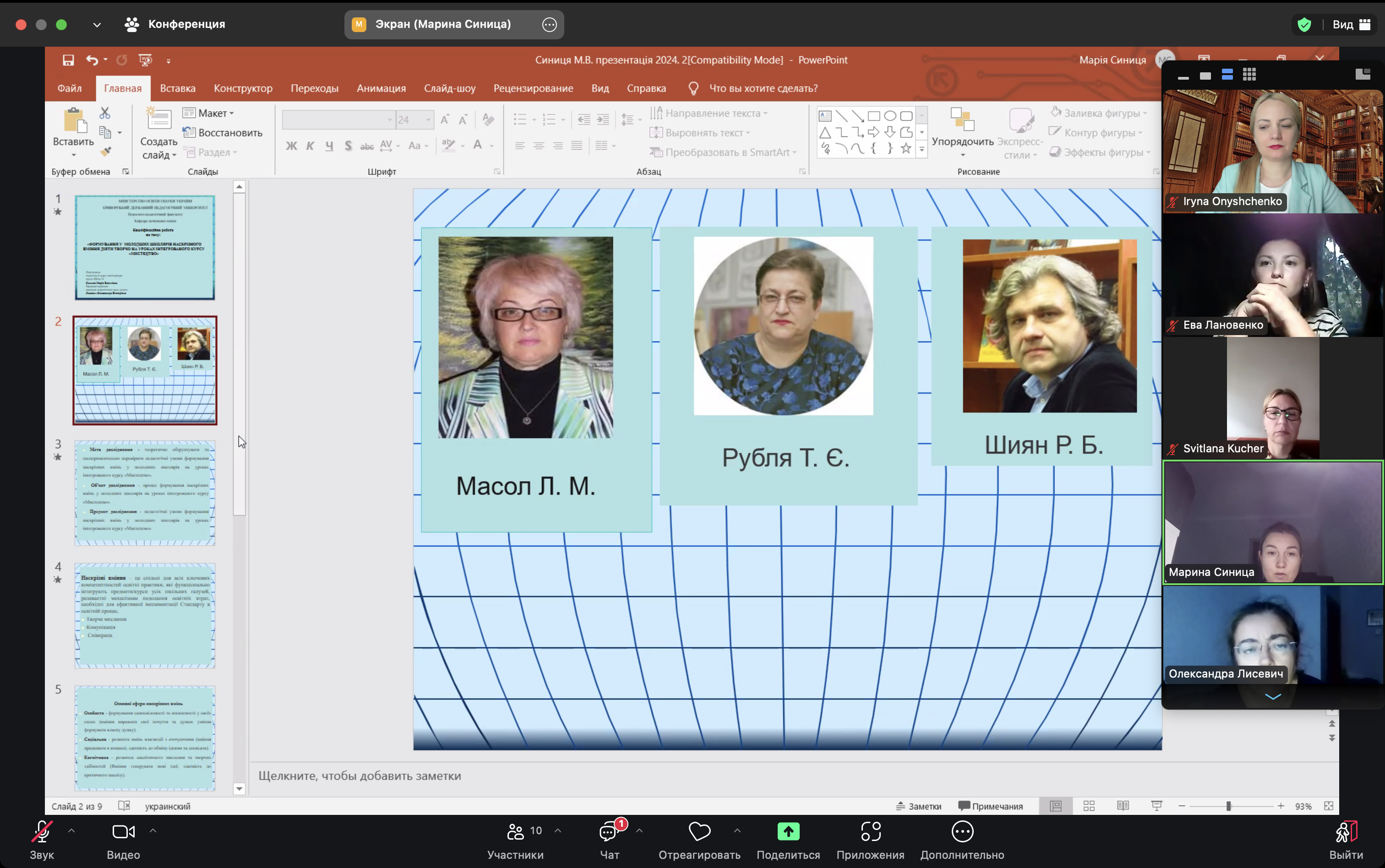The width and height of the screenshot is (1385, 868).
Task: Click the Видео camera button in Zoom
Action: (x=124, y=840)
